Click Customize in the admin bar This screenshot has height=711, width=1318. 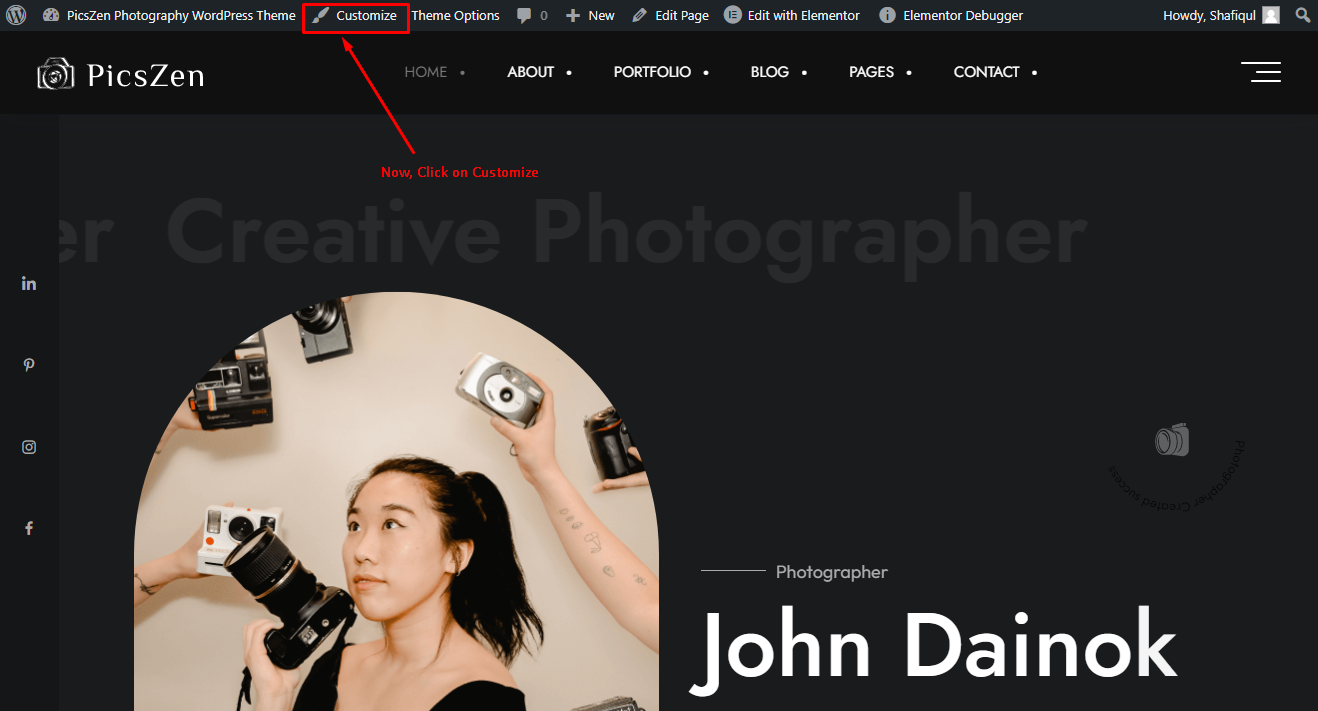[x=356, y=15]
